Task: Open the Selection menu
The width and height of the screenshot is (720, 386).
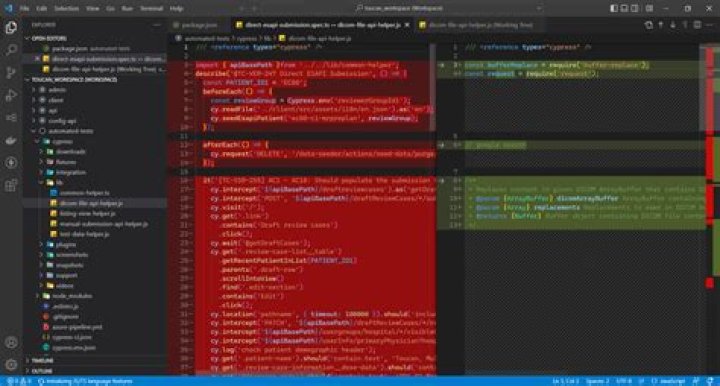Action: (67, 8)
